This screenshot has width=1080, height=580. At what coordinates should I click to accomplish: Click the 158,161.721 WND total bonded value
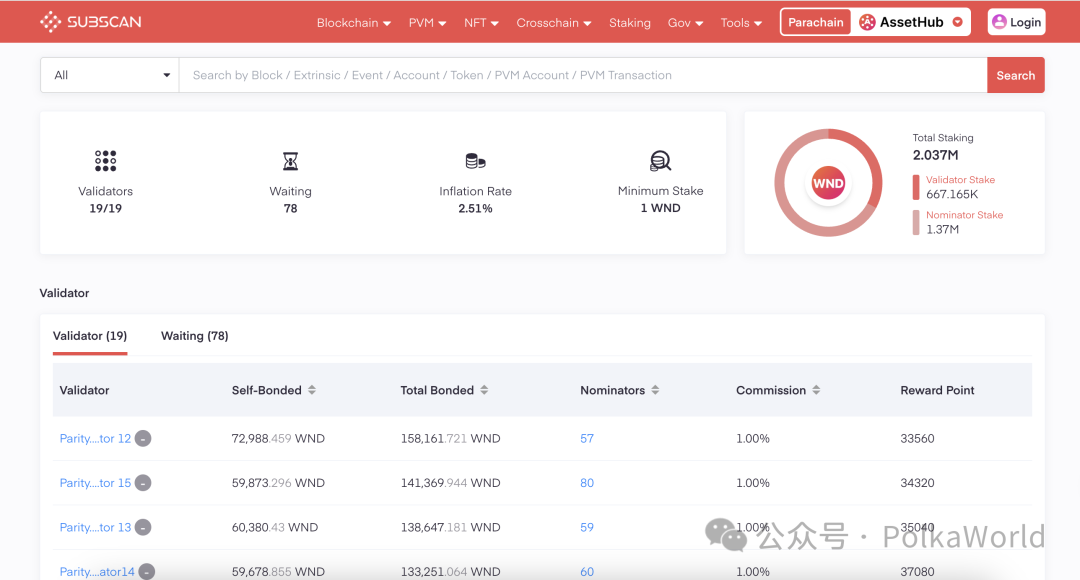pyautogui.click(x=450, y=438)
